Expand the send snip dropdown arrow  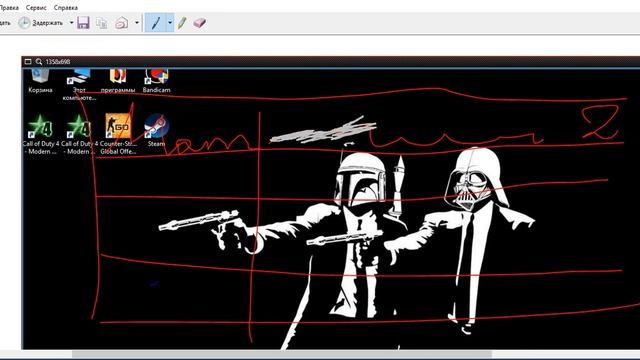[137, 23]
